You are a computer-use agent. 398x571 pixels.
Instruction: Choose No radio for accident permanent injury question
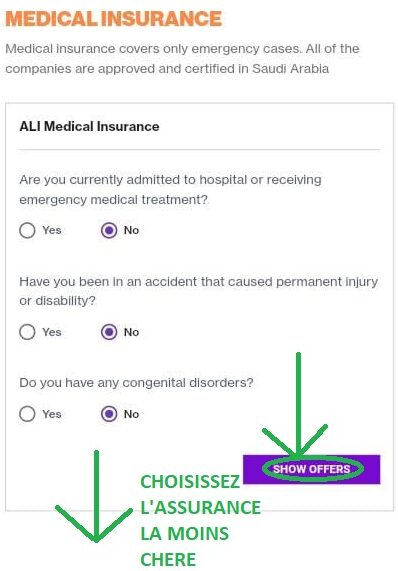click(x=109, y=332)
